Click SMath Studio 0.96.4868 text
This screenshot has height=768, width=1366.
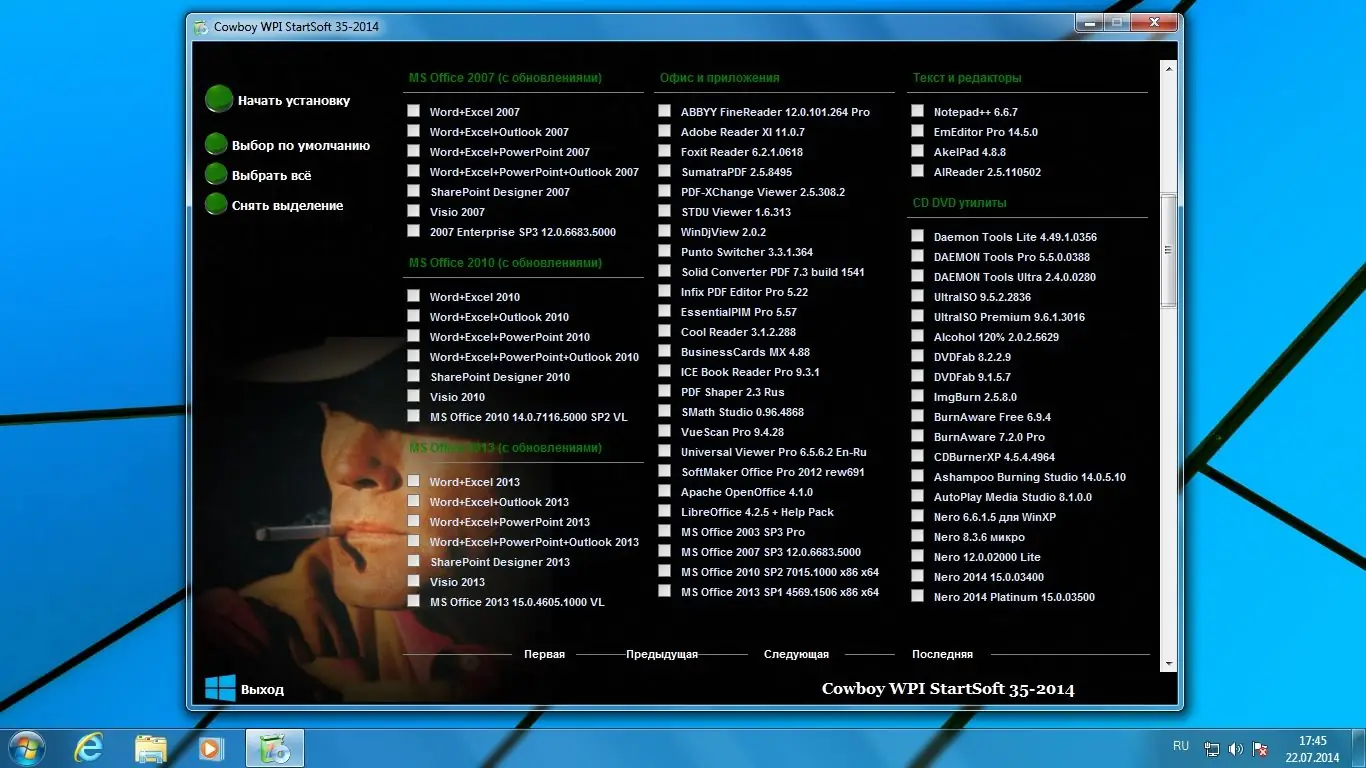pyautogui.click(x=742, y=412)
